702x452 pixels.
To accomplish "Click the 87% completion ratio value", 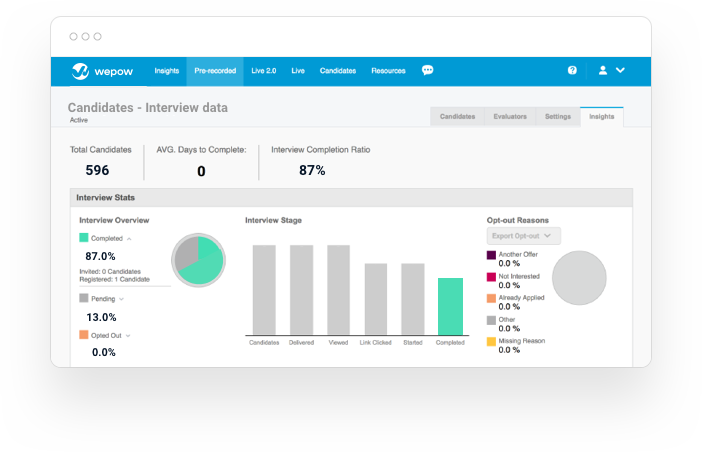I will [x=312, y=171].
